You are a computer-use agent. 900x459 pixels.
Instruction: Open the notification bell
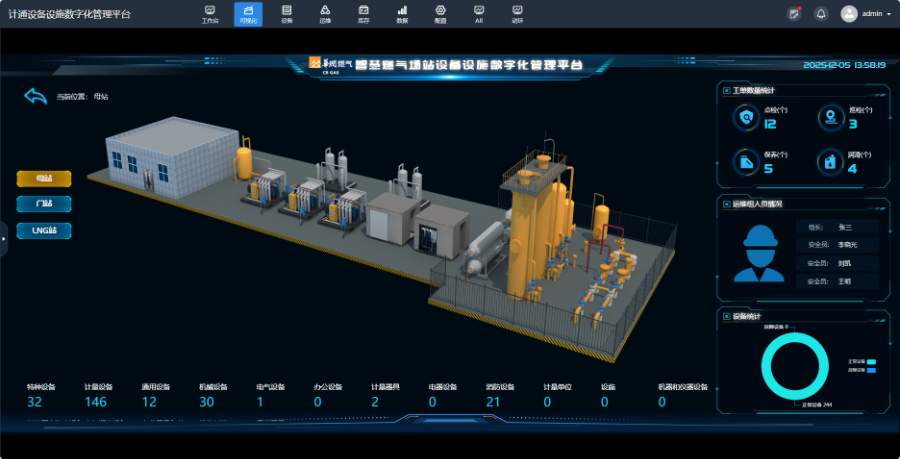click(x=821, y=14)
